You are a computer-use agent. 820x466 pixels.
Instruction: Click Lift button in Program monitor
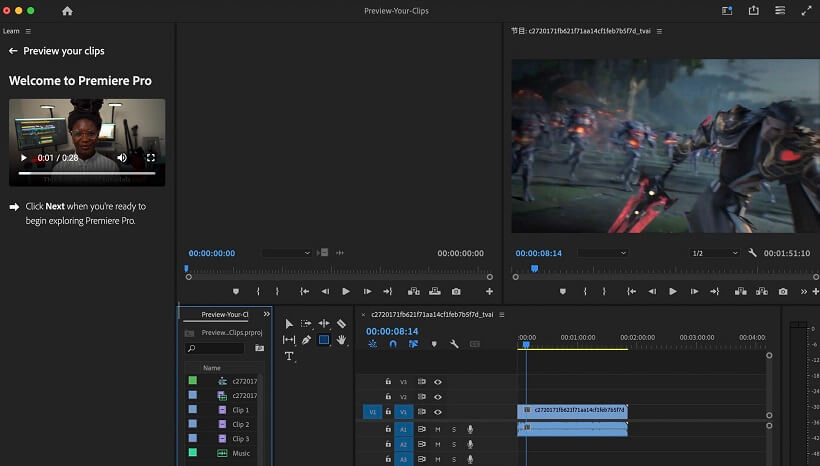click(741, 291)
